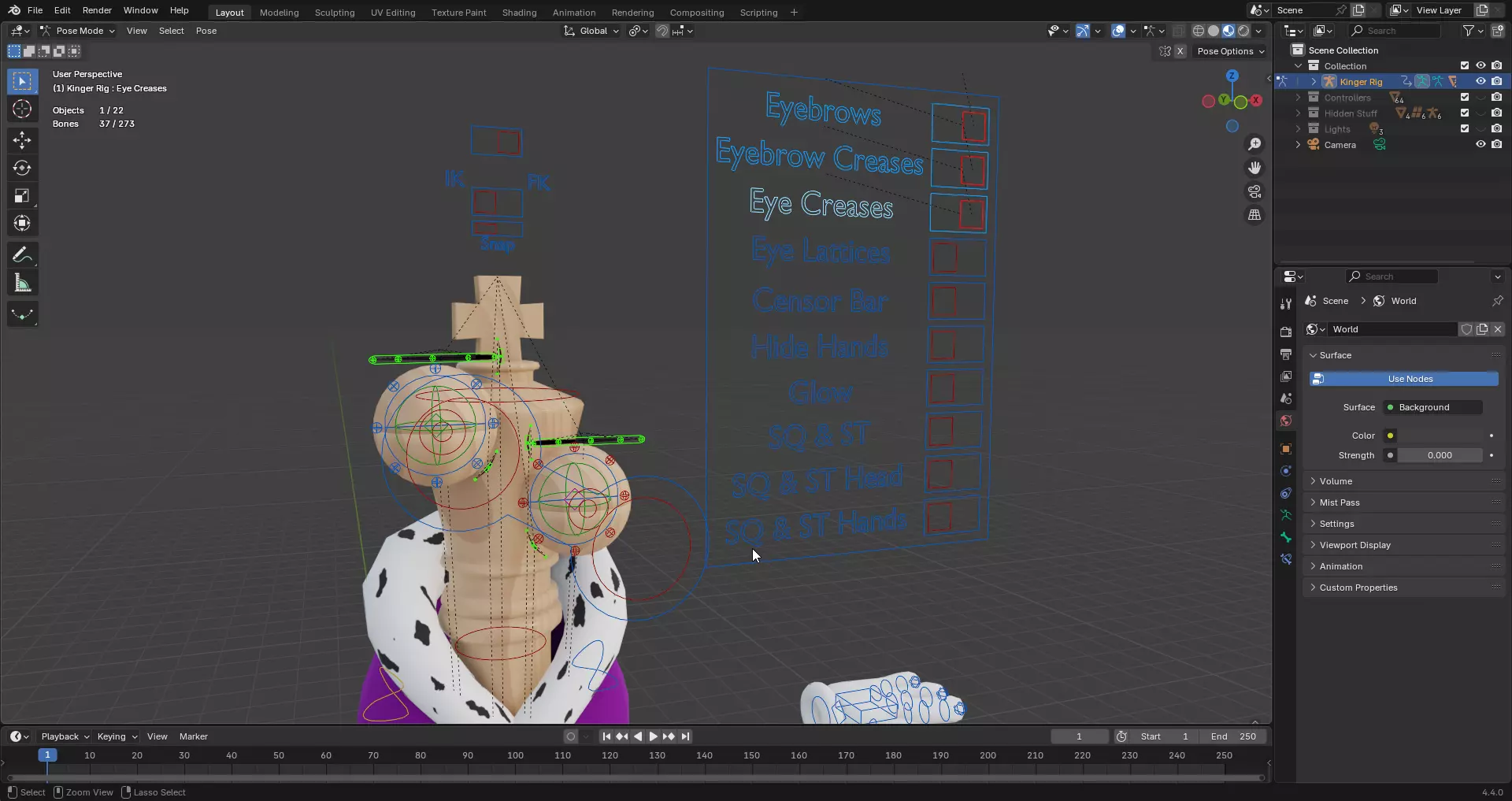
Task: Open the Pose Mode dropdown
Action: click(x=77, y=31)
